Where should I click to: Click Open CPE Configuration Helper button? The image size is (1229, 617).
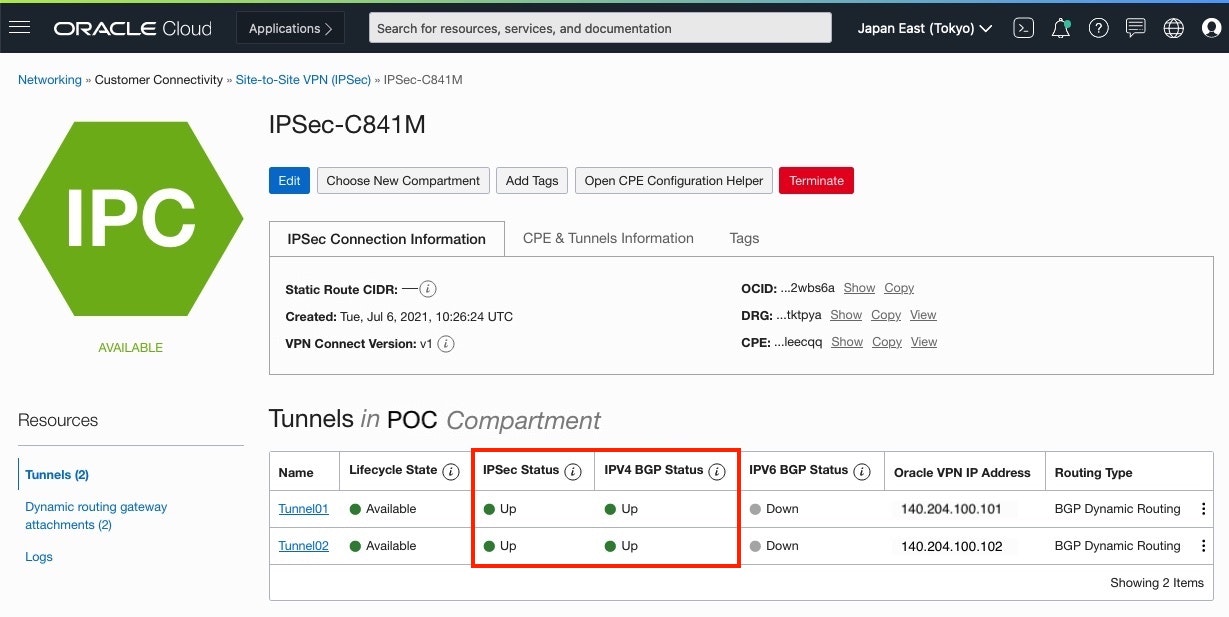[674, 180]
